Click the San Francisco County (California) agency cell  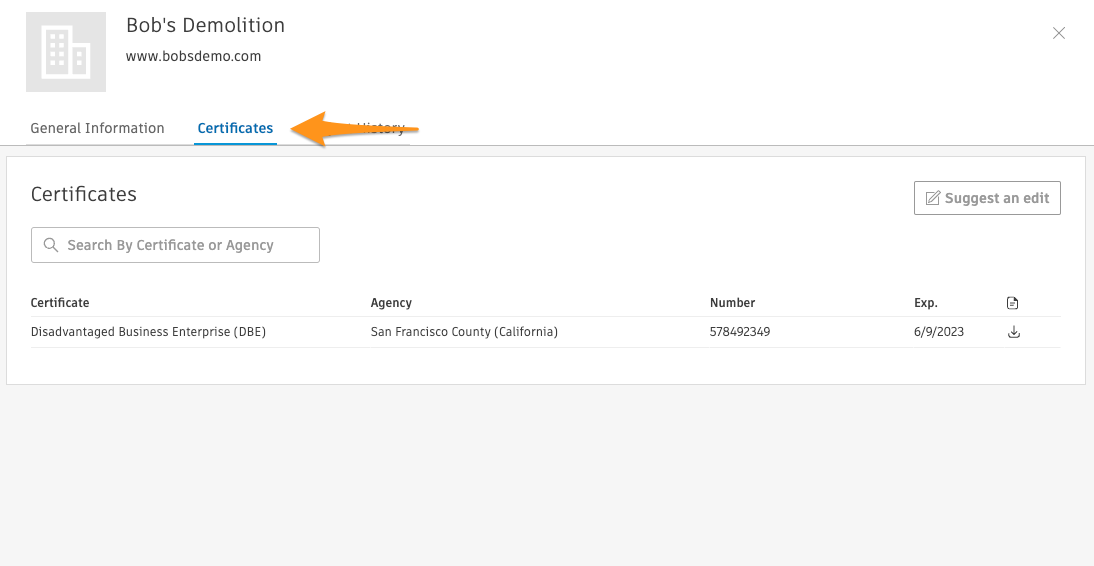click(x=464, y=332)
